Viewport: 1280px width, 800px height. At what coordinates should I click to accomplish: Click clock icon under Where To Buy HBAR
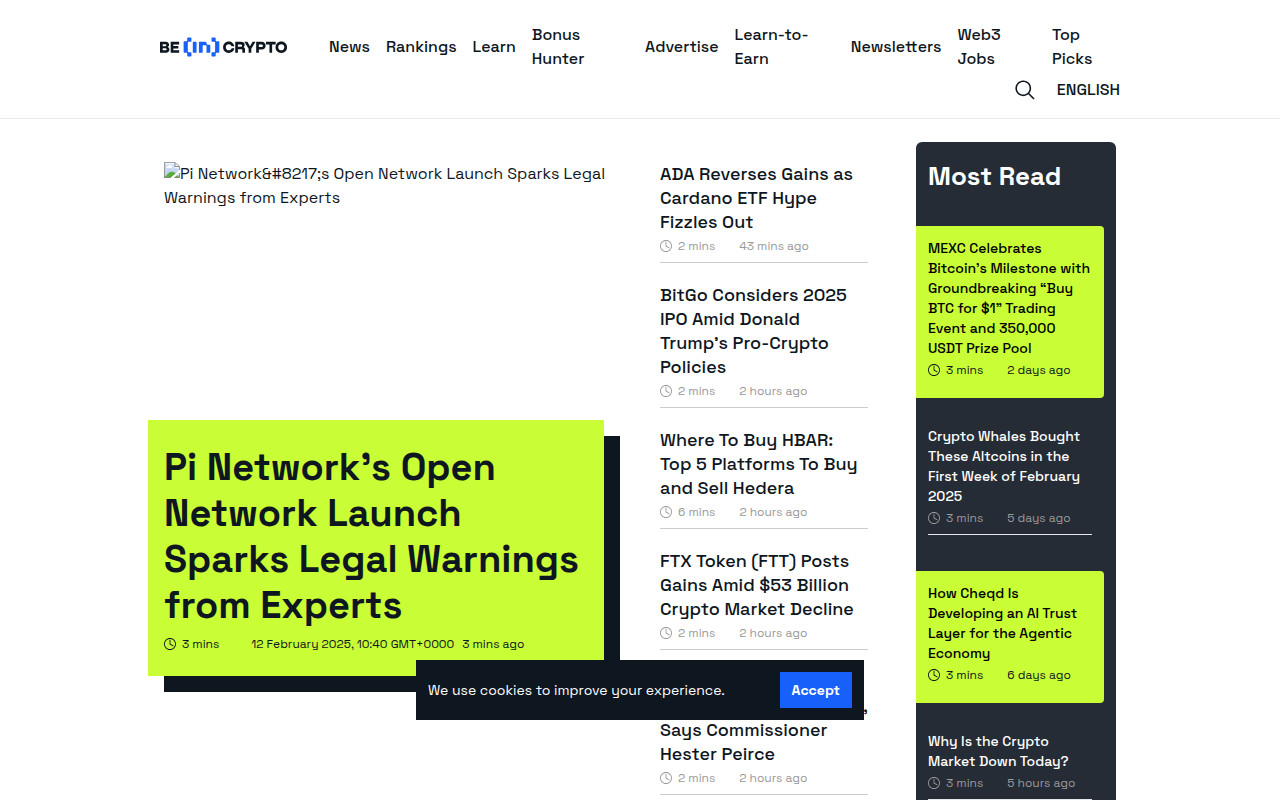(666, 512)
